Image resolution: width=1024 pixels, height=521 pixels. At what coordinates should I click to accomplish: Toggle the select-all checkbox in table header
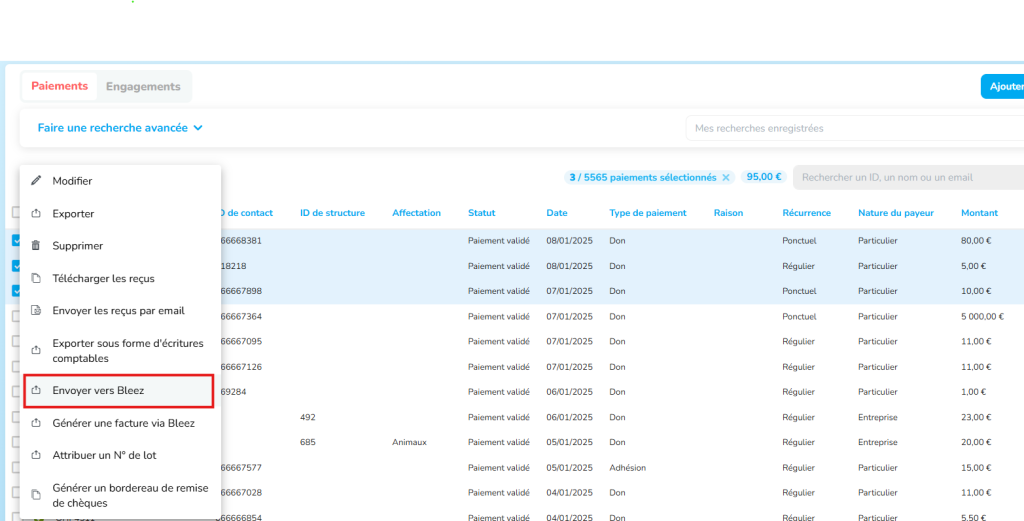coord(15,212)
